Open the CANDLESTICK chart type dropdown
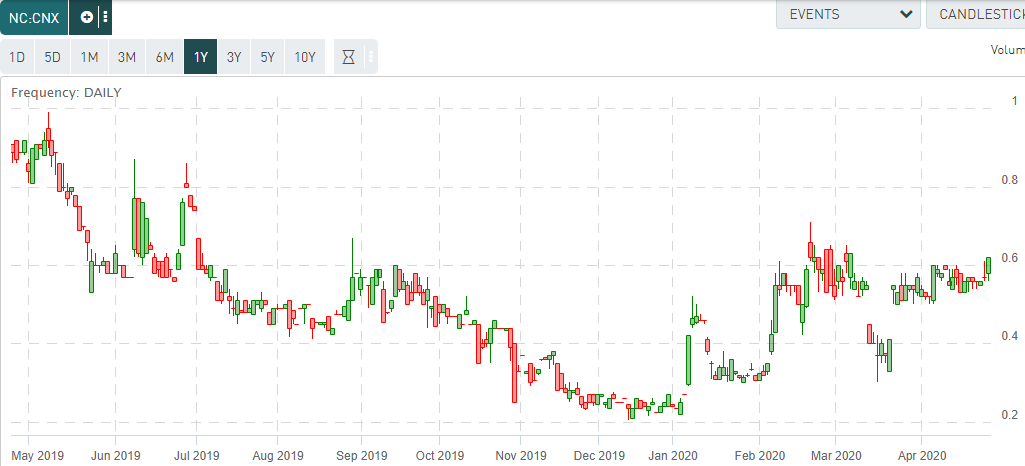The height and width of the screenshot is (466, 1025). pyautogui.click(x=976, y=14)
